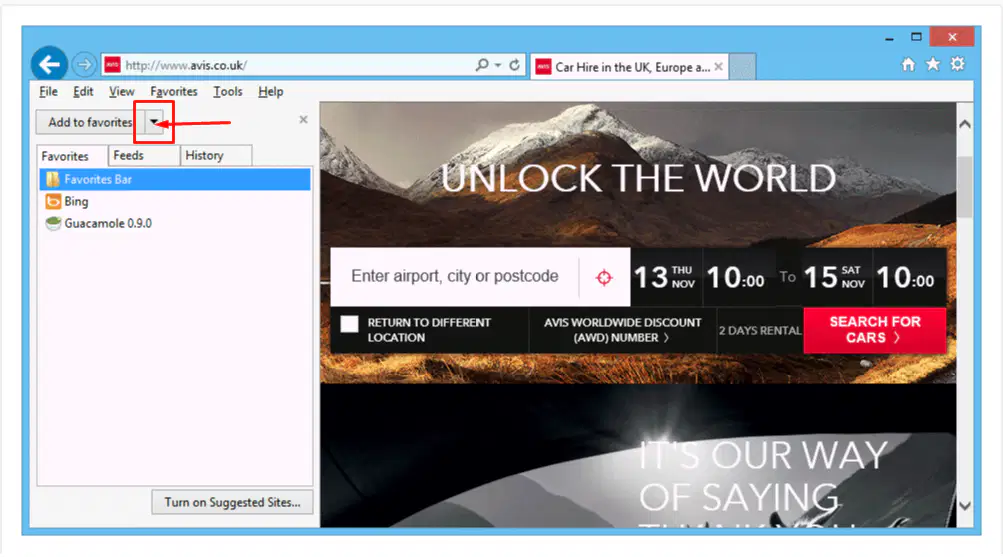Click the Enter airport, city or postcode field
The height and width of the screenshot is (557, 1003).
[x=455, y=276]
